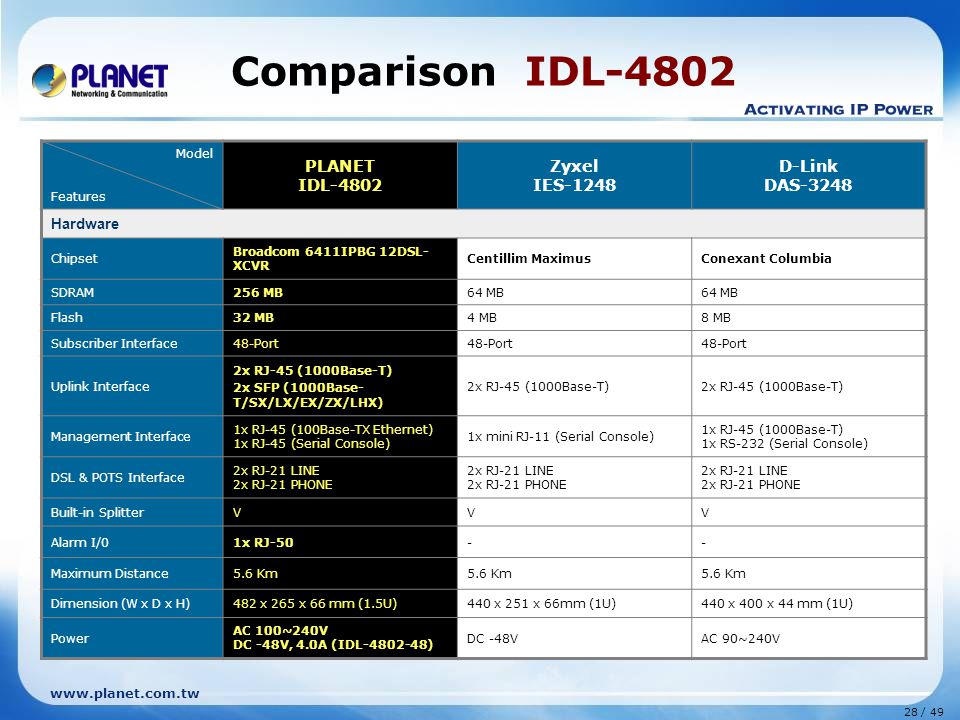Click the PLANET globe logo

click(49, 80)
